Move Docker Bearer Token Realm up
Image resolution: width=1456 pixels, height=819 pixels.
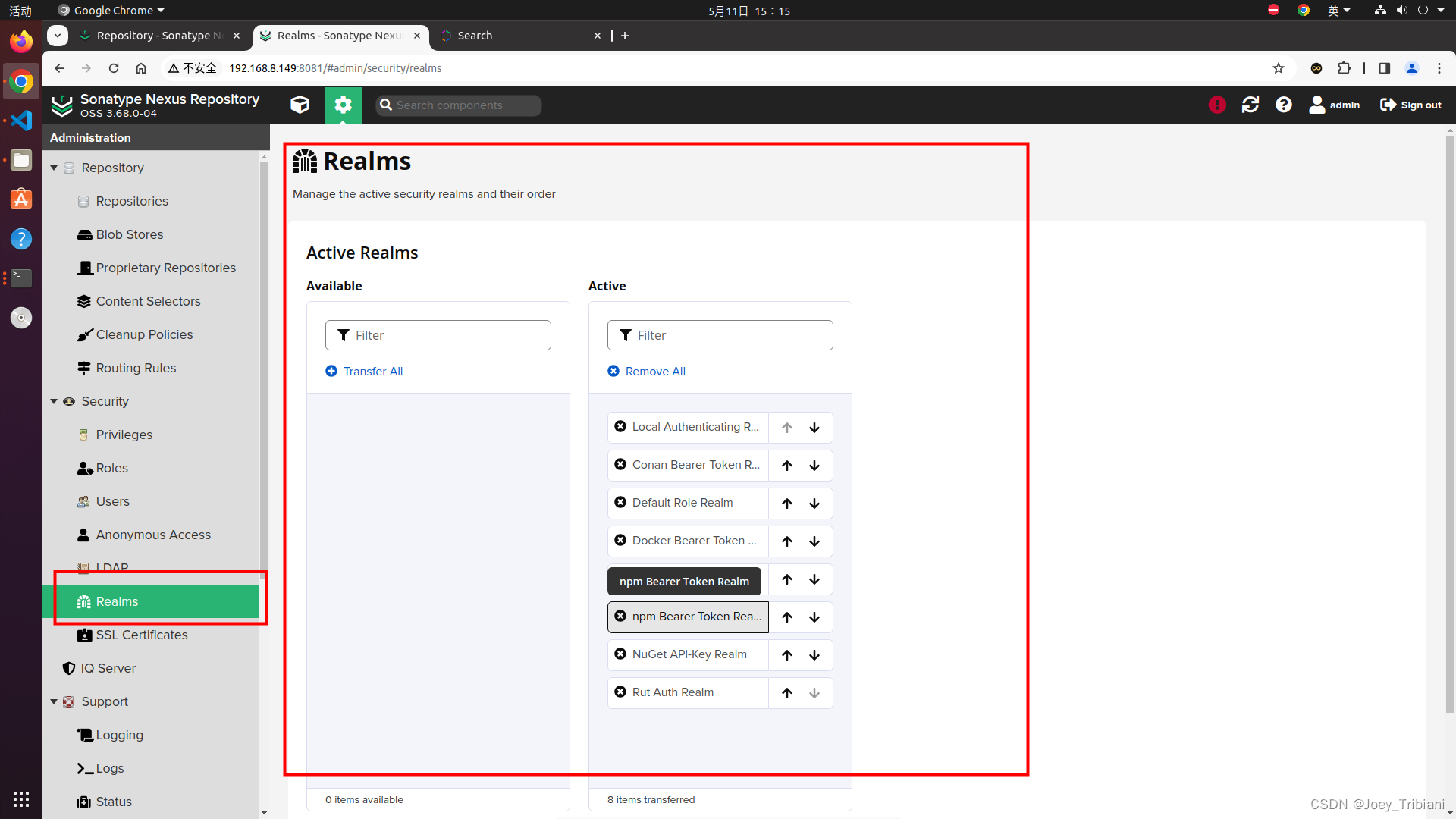pyautogui.click(x=787, y=541)
